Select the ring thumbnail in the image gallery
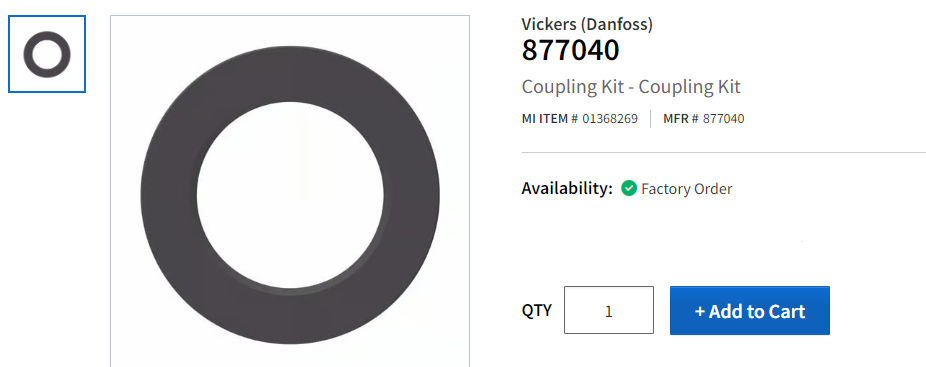This screenshot has width=926, height=367. (x=47, y=54)
